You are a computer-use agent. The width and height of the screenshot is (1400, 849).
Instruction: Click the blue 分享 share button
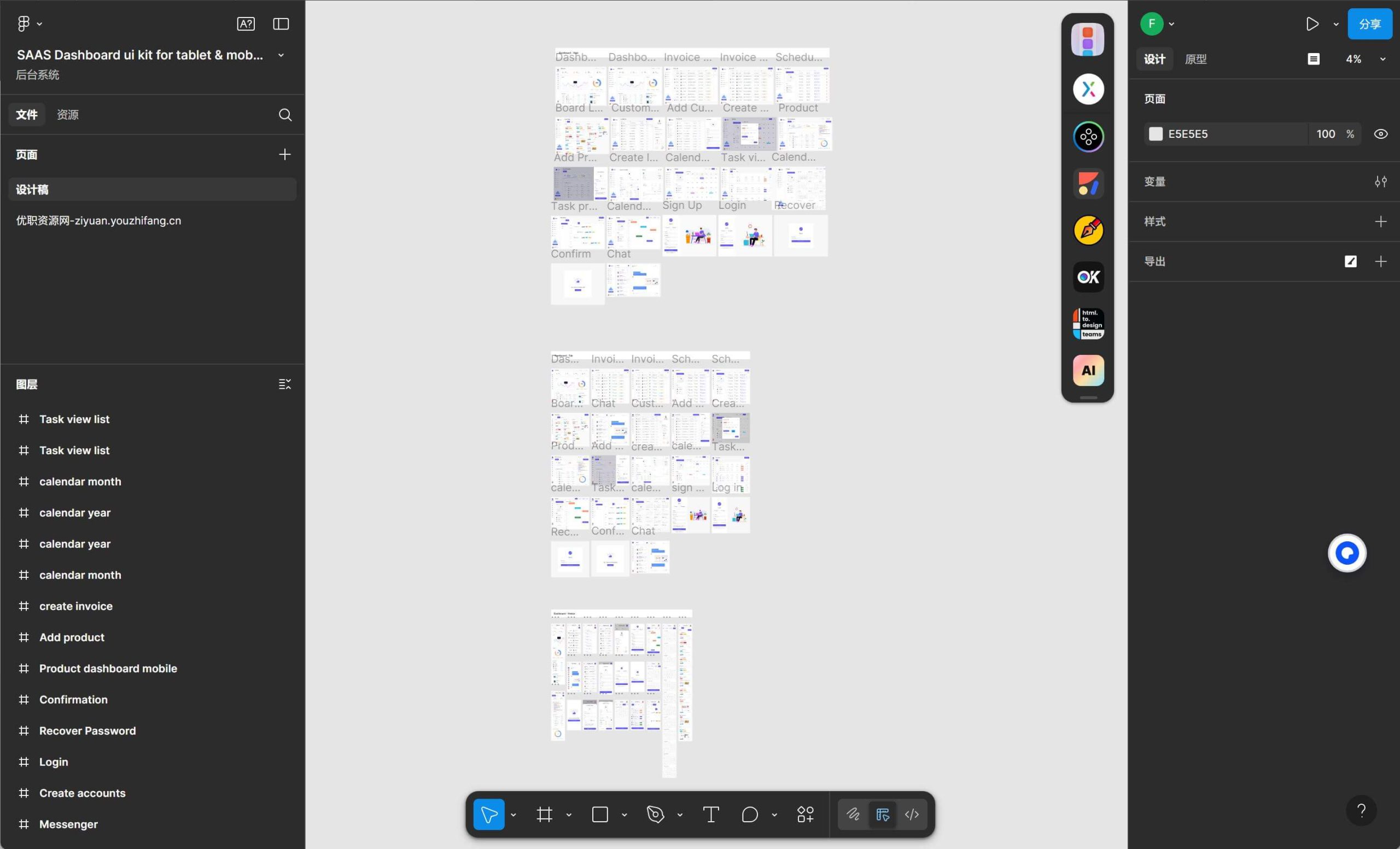(1369, 24)
